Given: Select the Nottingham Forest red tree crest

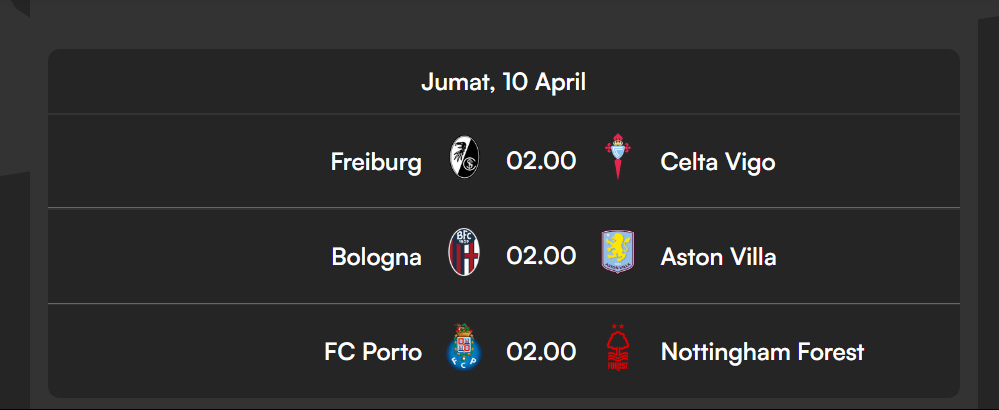Looking at the screenshot, I should click(x=618, y=350).
